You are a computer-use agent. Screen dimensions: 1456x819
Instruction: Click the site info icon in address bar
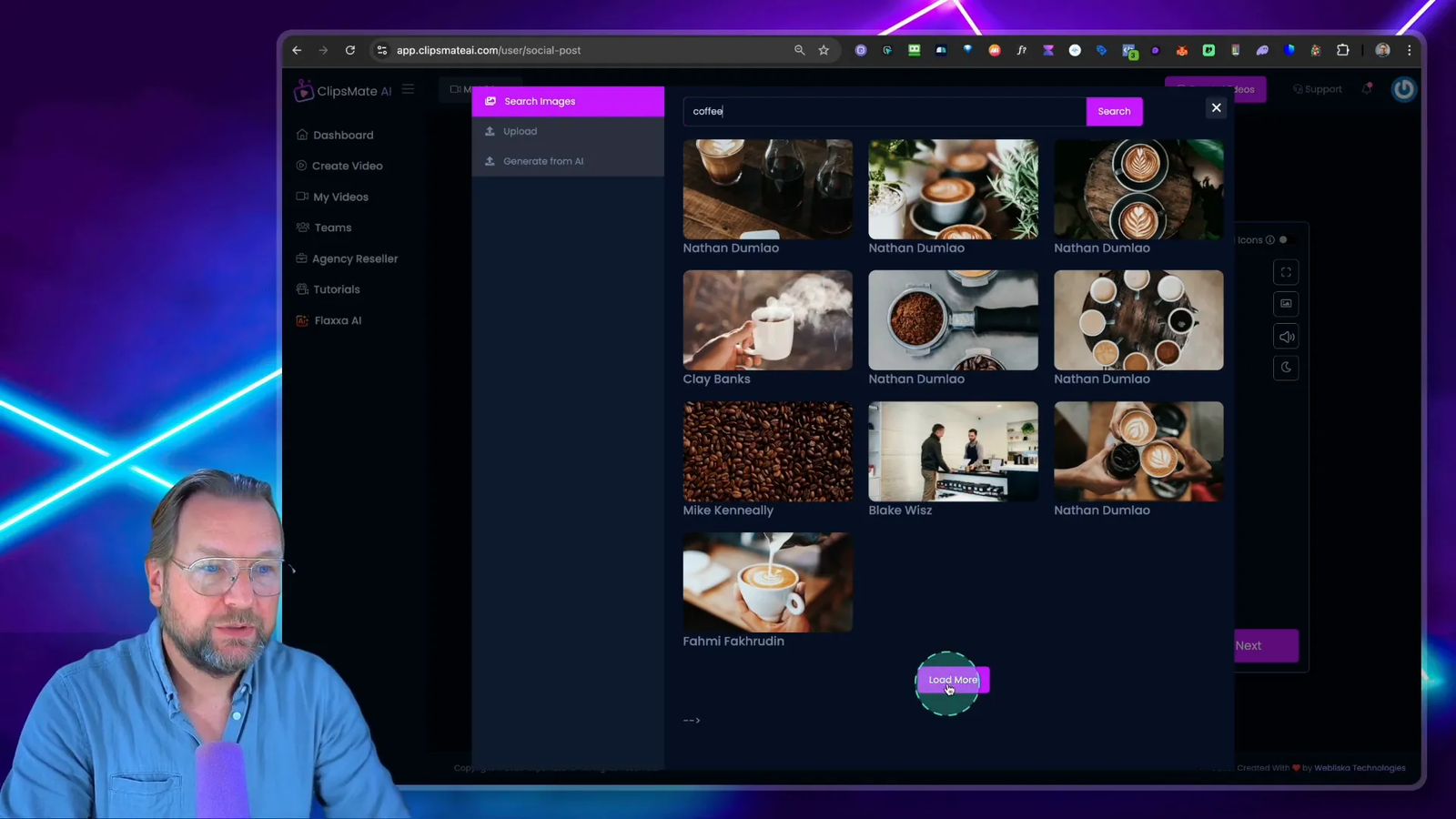click(x=382, y=50)
